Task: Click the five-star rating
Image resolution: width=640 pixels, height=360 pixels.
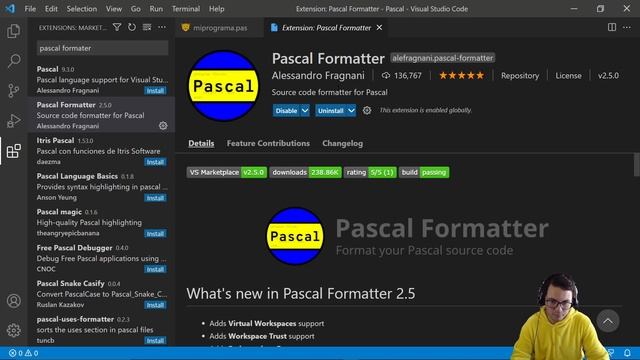Action: (461, 76)
